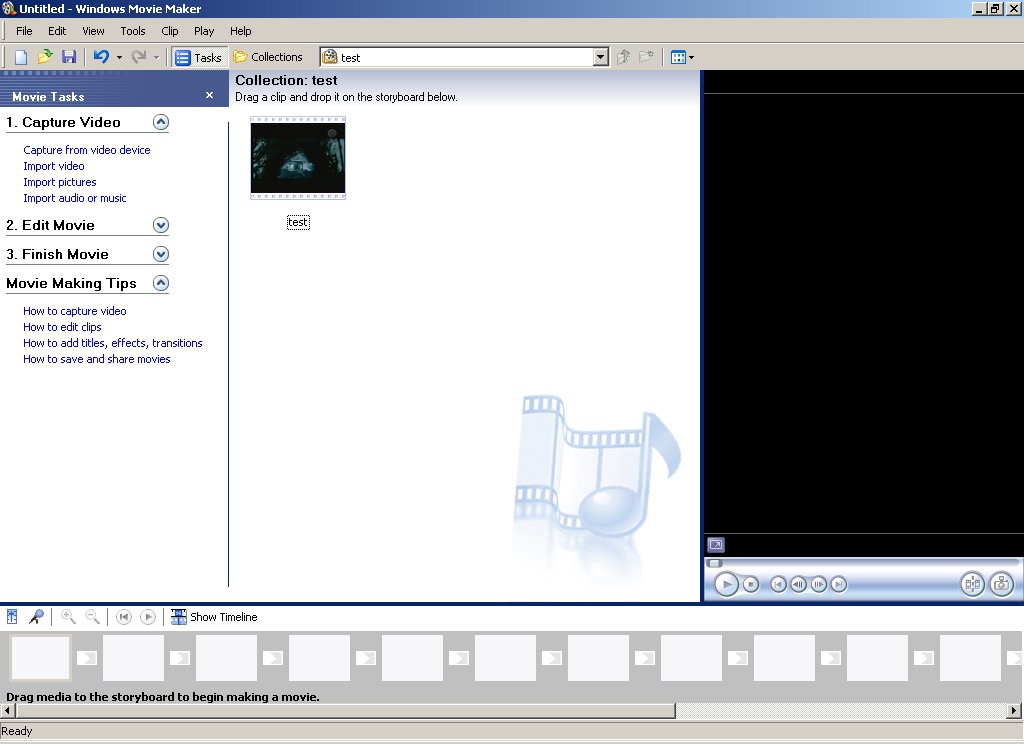
Task: Click the Import pictures link
Action: coord(59,182)
